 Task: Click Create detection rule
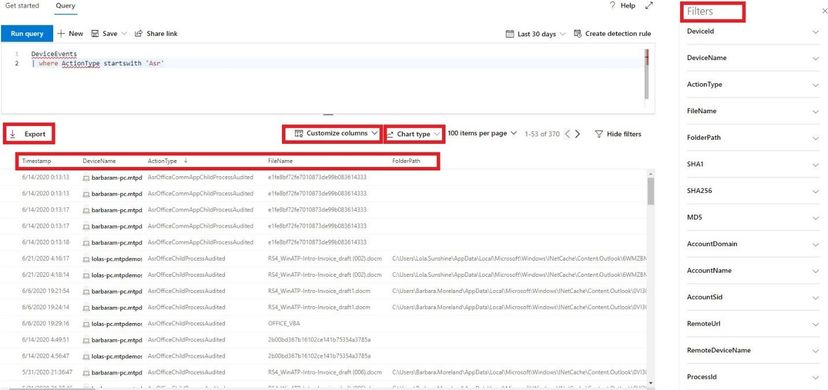point(613,34)
